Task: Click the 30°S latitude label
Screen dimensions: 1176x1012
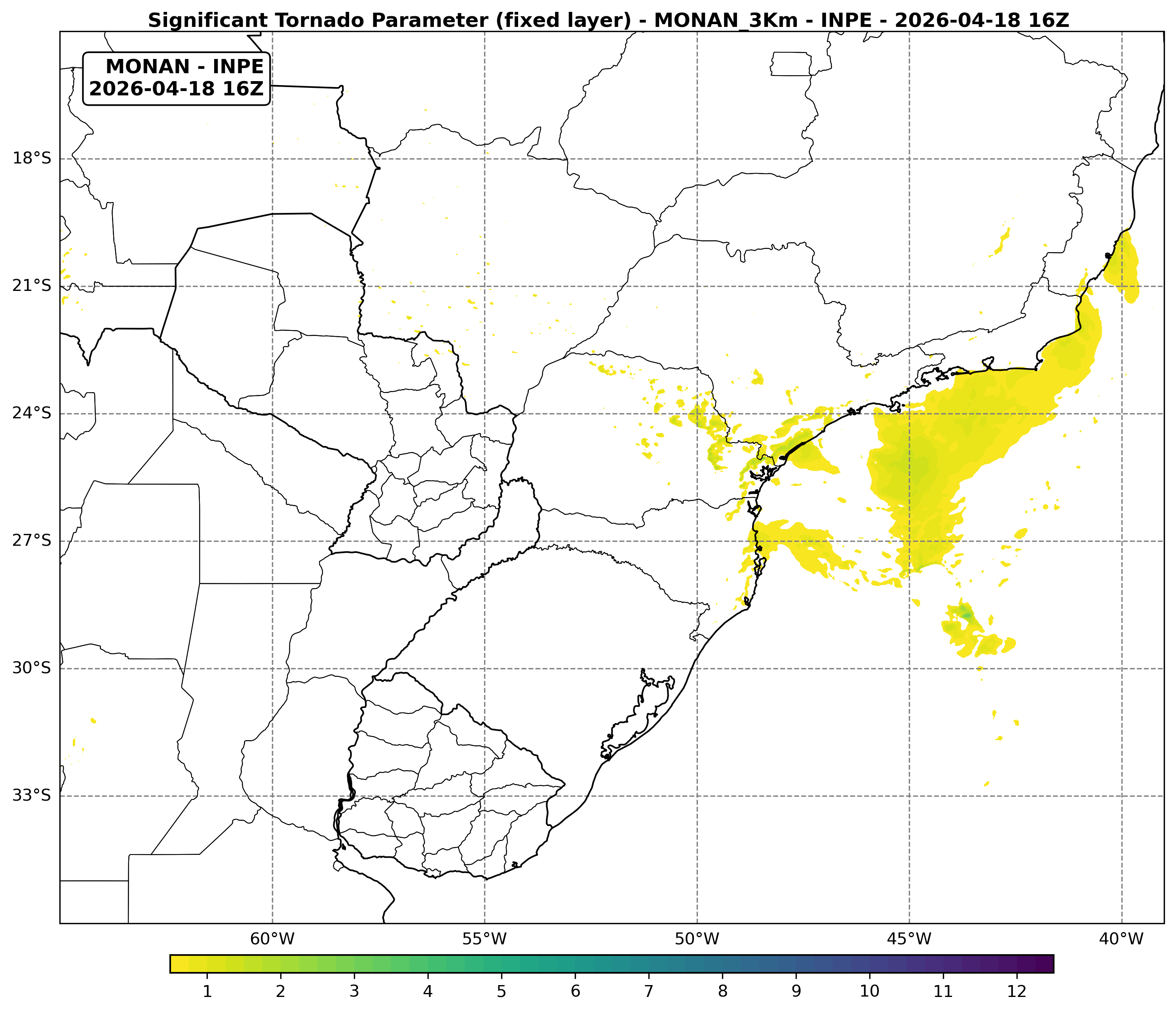Action: [32, 668]
